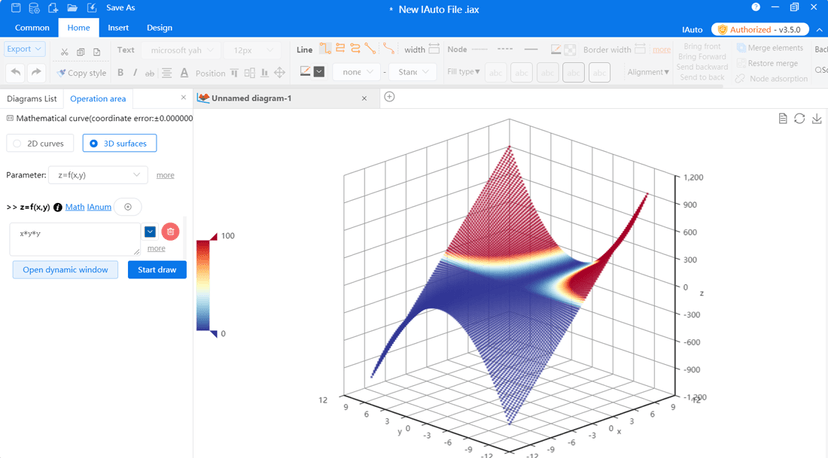
Task: Switch to the Insert ribbon tab
Action: click(118, 27)
